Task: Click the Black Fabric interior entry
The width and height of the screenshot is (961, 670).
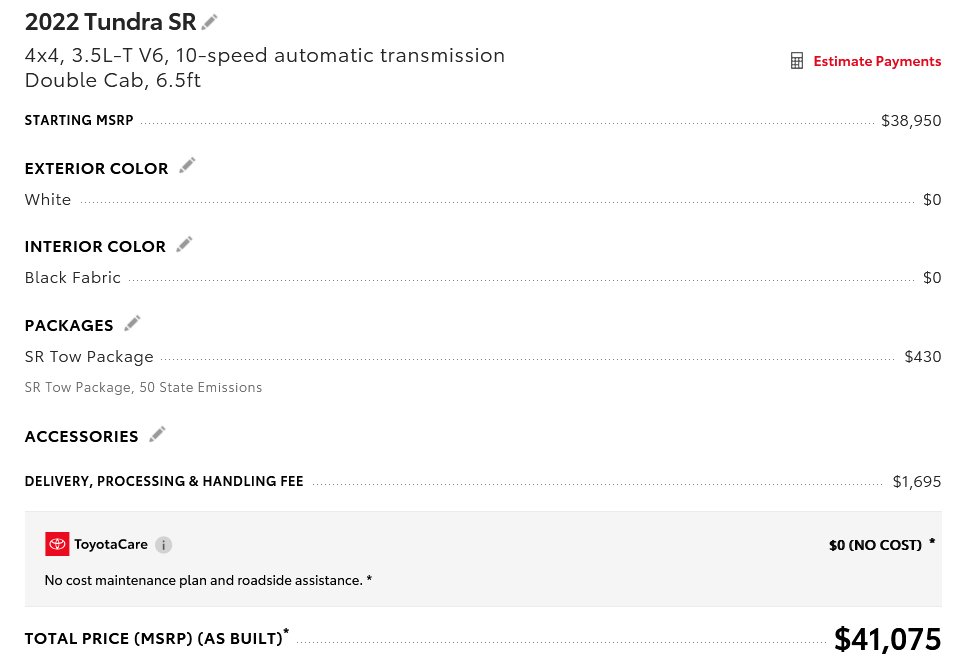Action: pos(72,277)
